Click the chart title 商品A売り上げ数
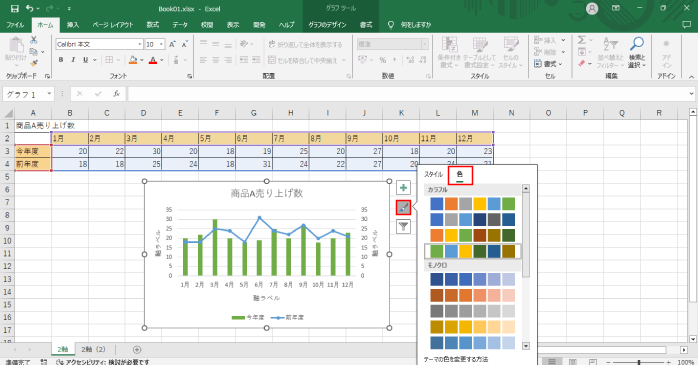The width and height of the screenshot is (698, 365). tap(267, 193)
